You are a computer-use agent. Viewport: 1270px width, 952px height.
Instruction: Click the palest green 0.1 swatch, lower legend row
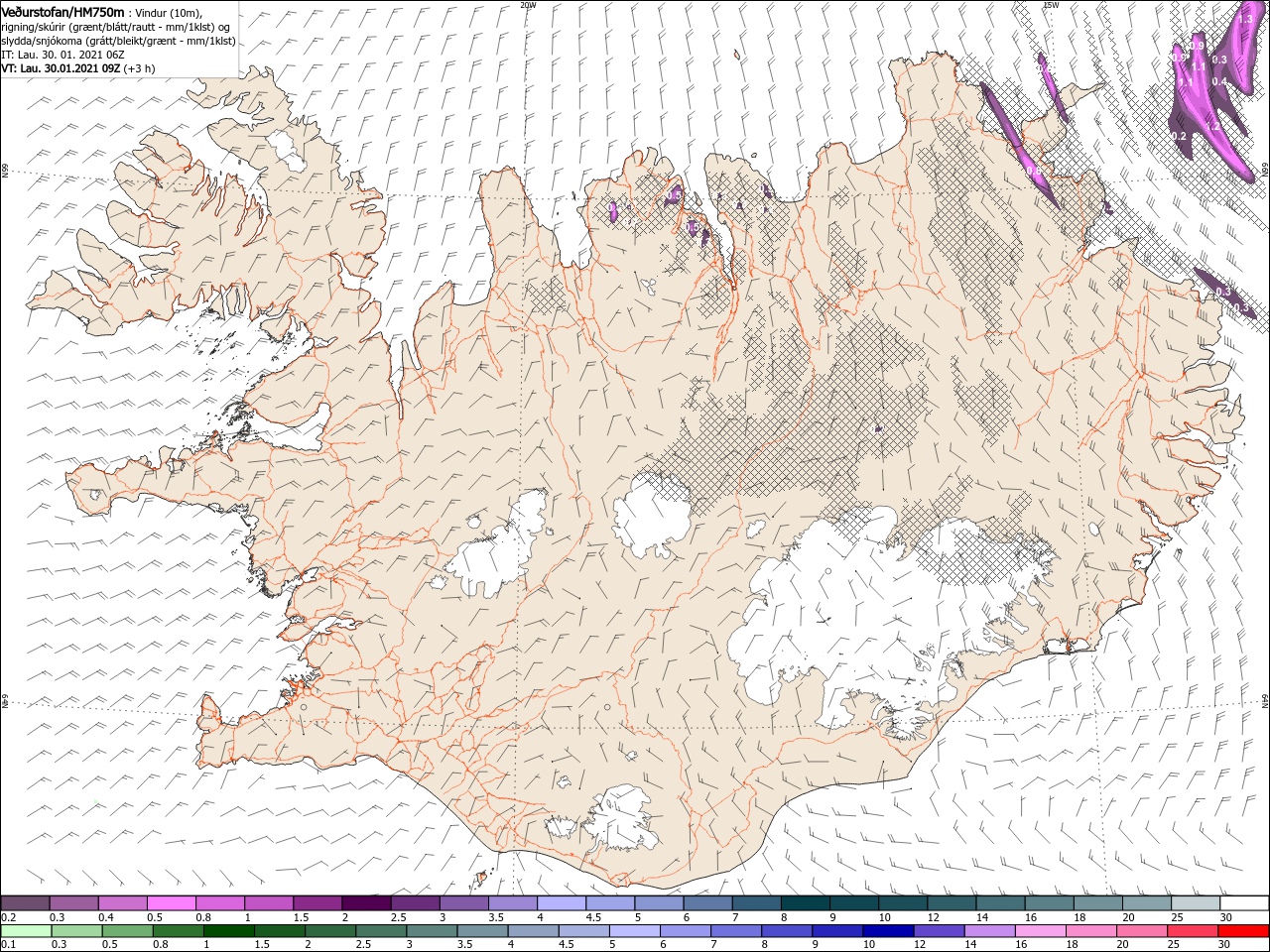(x=27, y=930)
